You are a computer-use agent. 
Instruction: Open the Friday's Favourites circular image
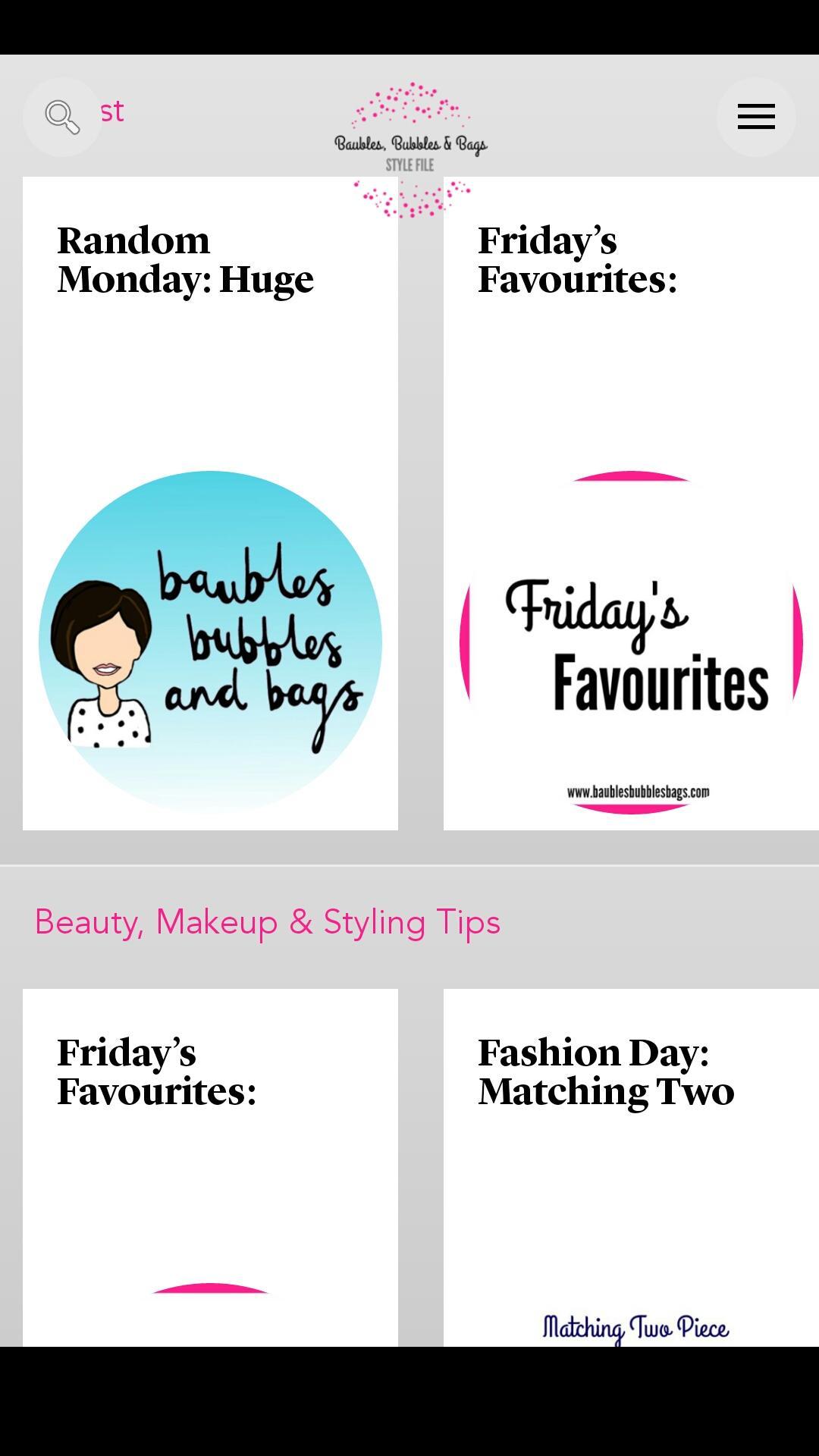[x=631, y=642]
